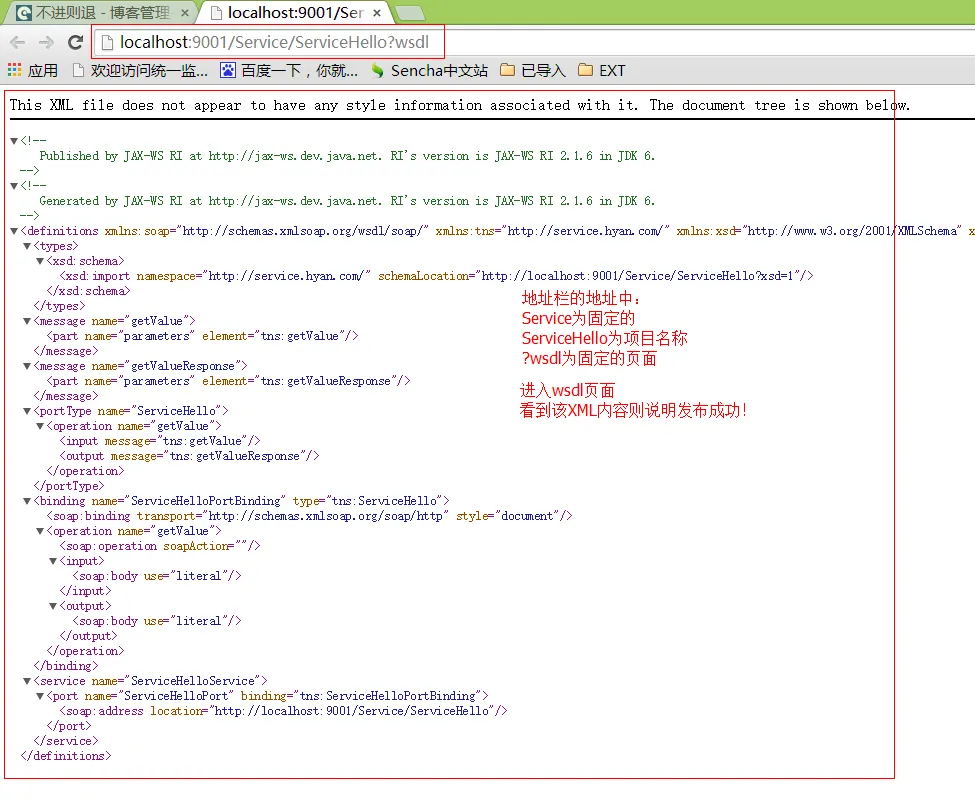This screenshot has height=799, width=975.
Task: Click the closing </service> tag
Action: [x=66, y=741]
